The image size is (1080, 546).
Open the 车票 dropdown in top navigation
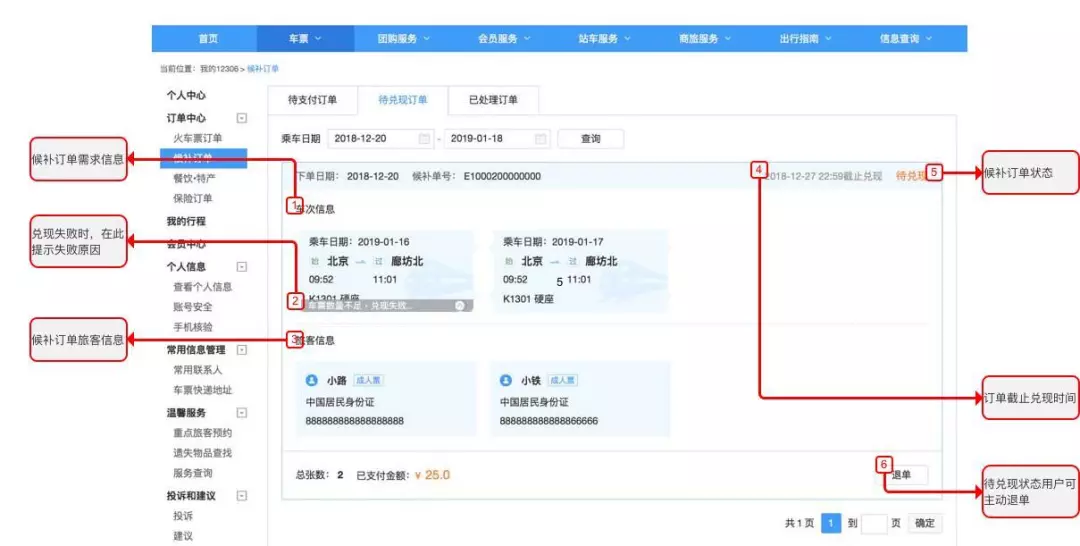pyautogui.click(x=305, y=39)
